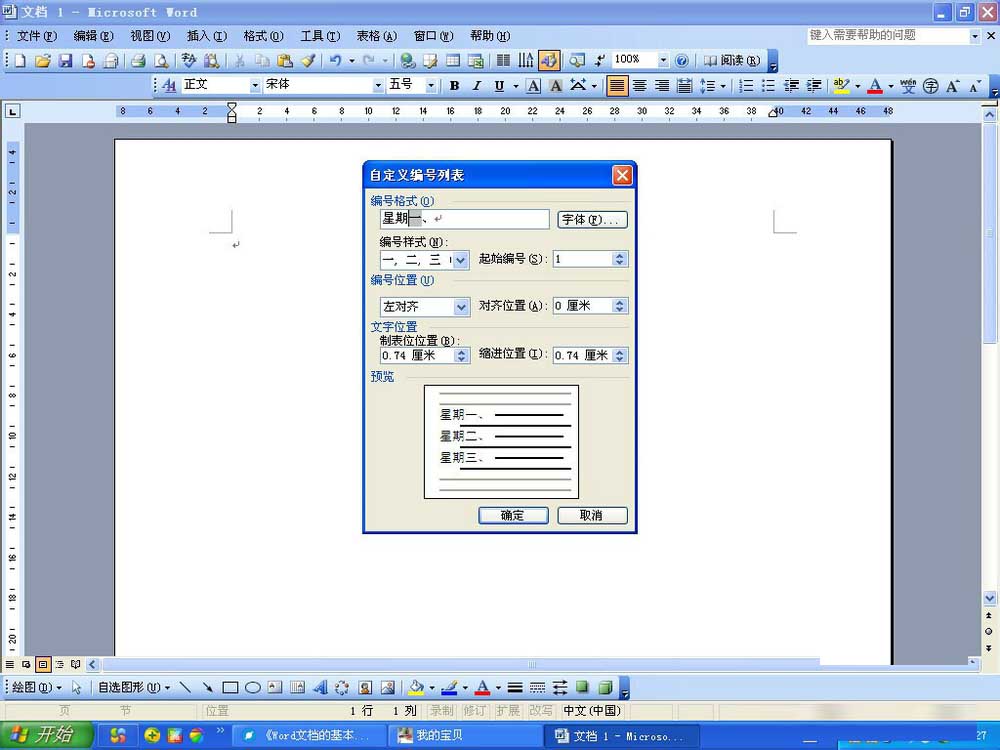The height and width of the screenshot is (750, 1000).
Task: Select the Oval drawing tool
Action: pyautogui.click(x=253, y=688)
